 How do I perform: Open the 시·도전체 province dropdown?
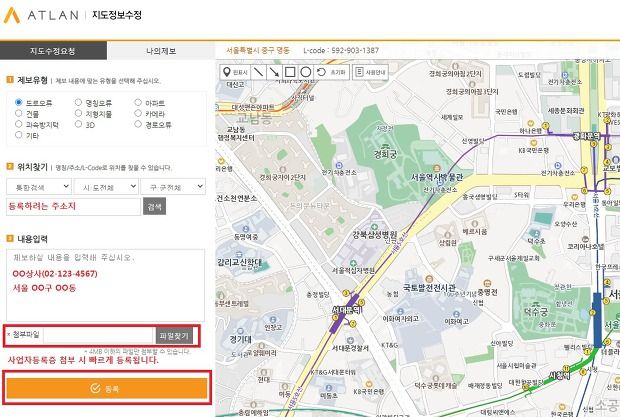106,187
